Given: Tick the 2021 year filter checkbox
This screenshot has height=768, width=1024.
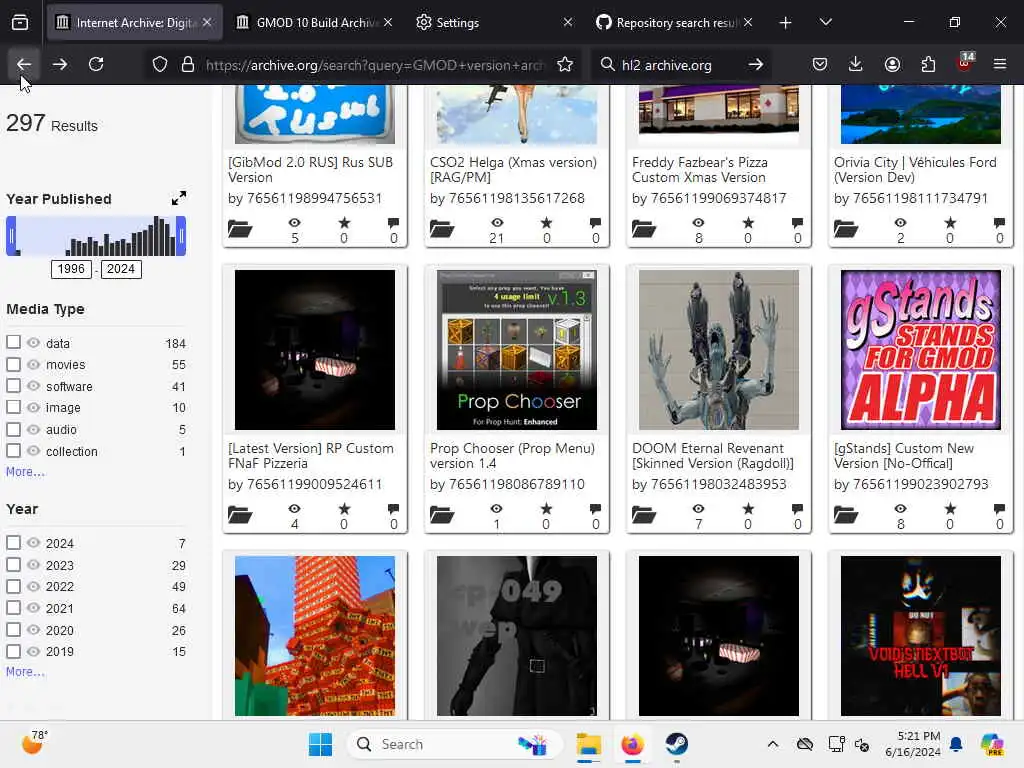Looking at the screenshot, I should (13, 608).
